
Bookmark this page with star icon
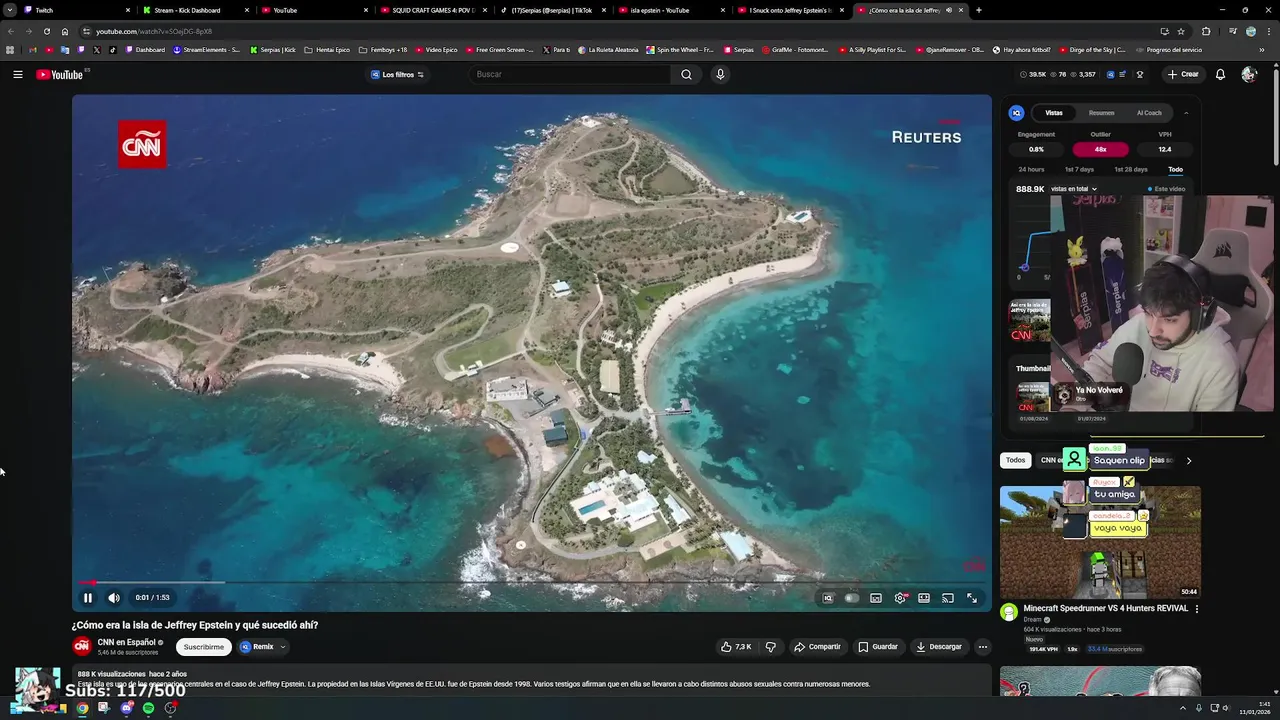click(x=1180, y=31)
